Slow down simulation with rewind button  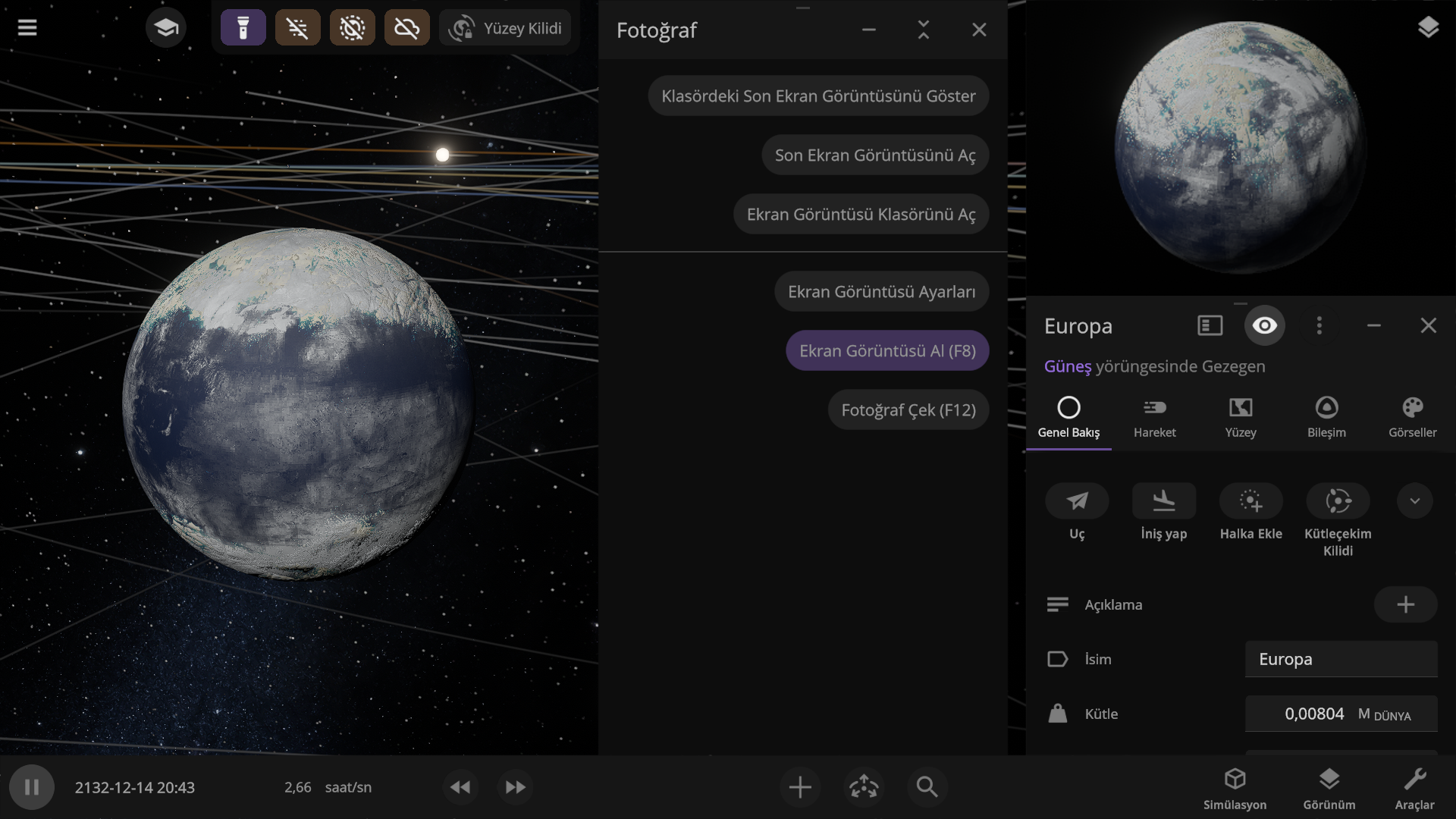(460, 787)
